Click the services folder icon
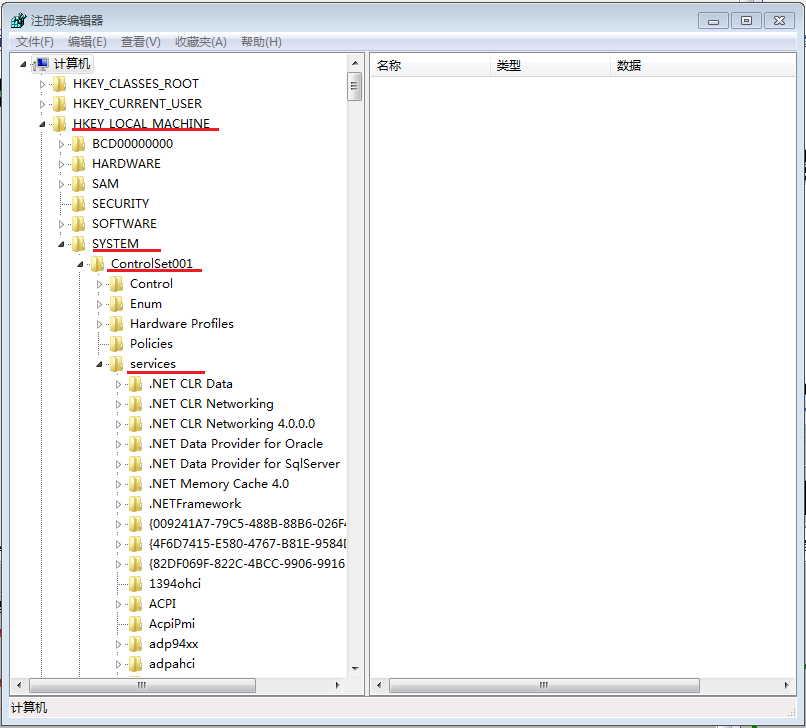This screenshot has height=728, width=806. (x=117, y=364)
